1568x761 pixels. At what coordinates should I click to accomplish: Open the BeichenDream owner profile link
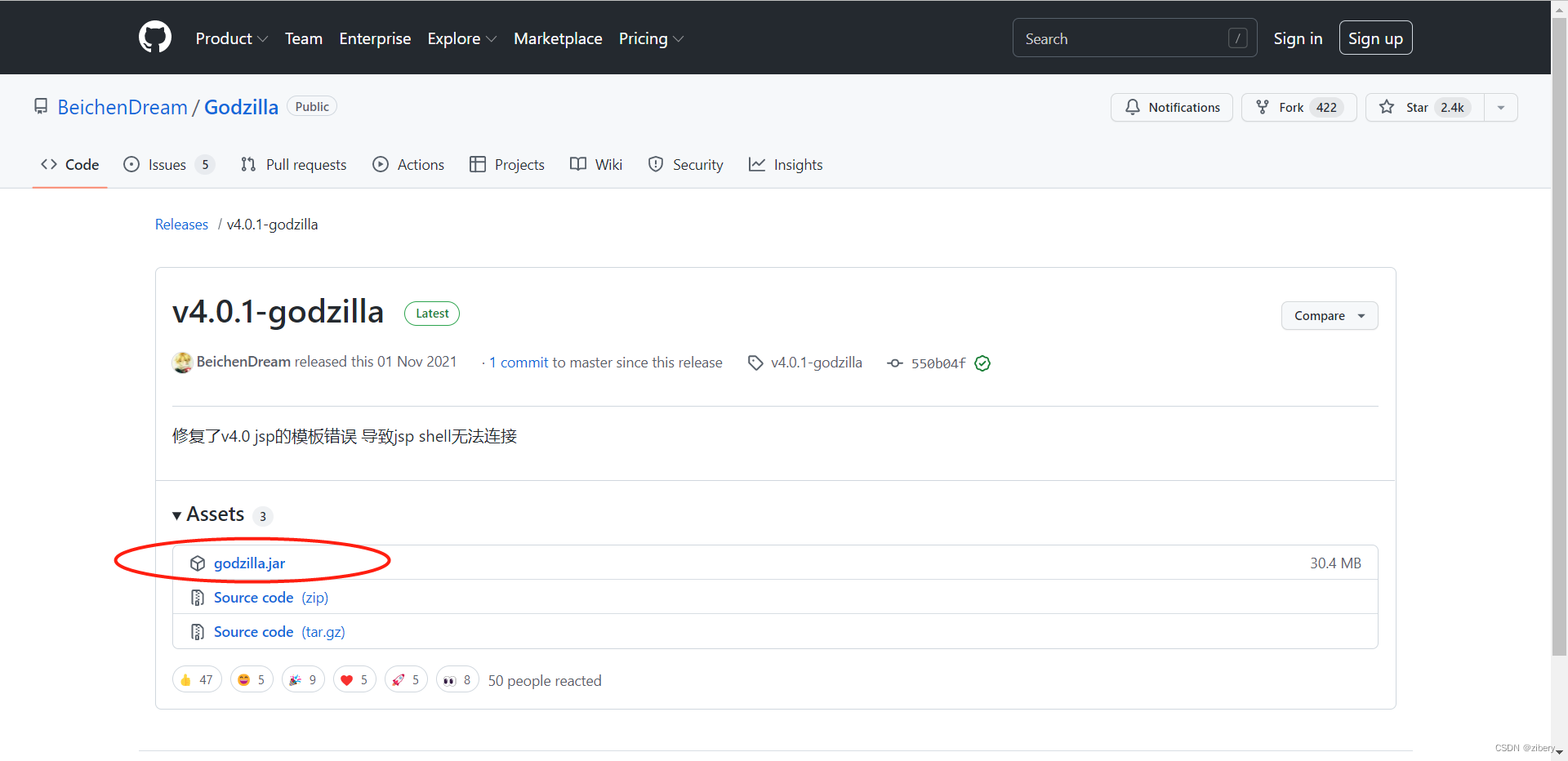click(x=122, y=107)
